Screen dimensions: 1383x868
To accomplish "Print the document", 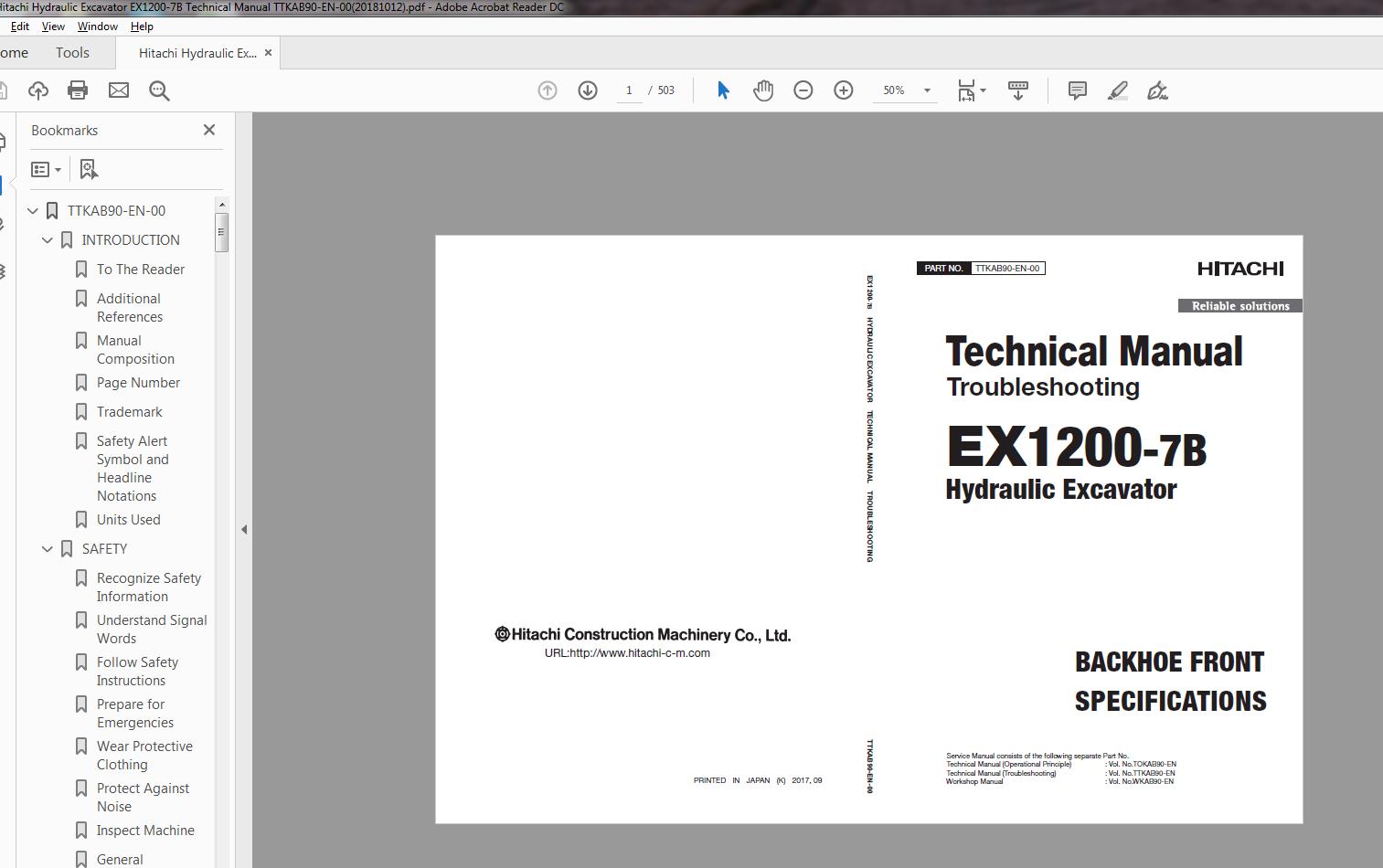I will (x=78, y=90).
